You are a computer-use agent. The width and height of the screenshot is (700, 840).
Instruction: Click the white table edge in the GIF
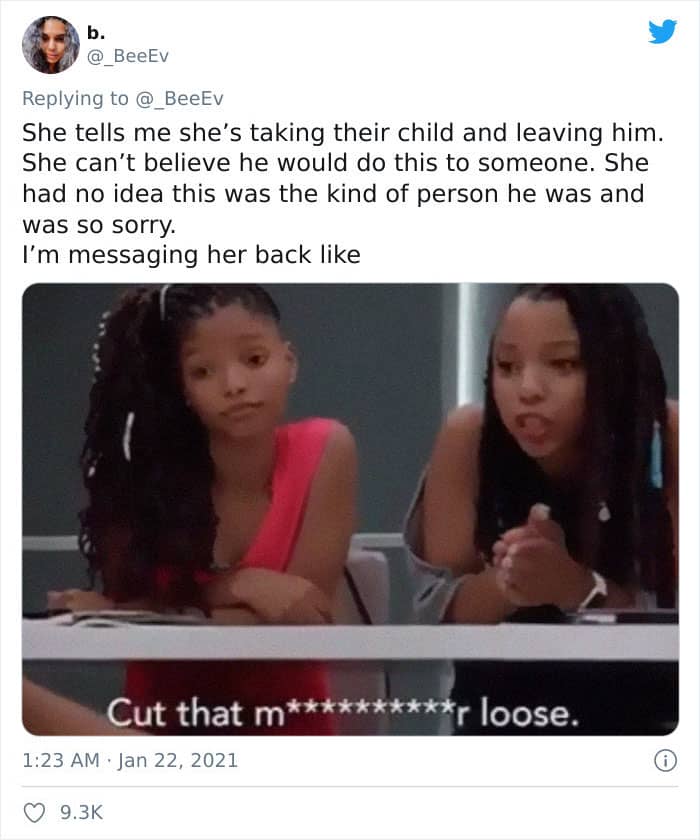click(x=350, y=641)
